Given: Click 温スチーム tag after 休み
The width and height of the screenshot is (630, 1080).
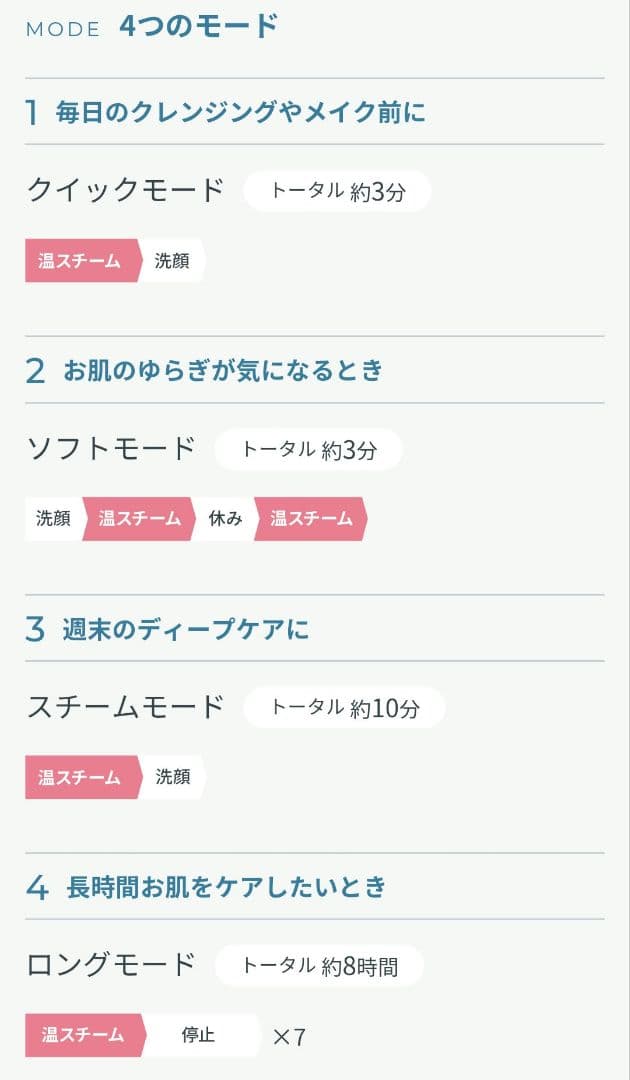Looking at the screenshot, I should [311, 519].
